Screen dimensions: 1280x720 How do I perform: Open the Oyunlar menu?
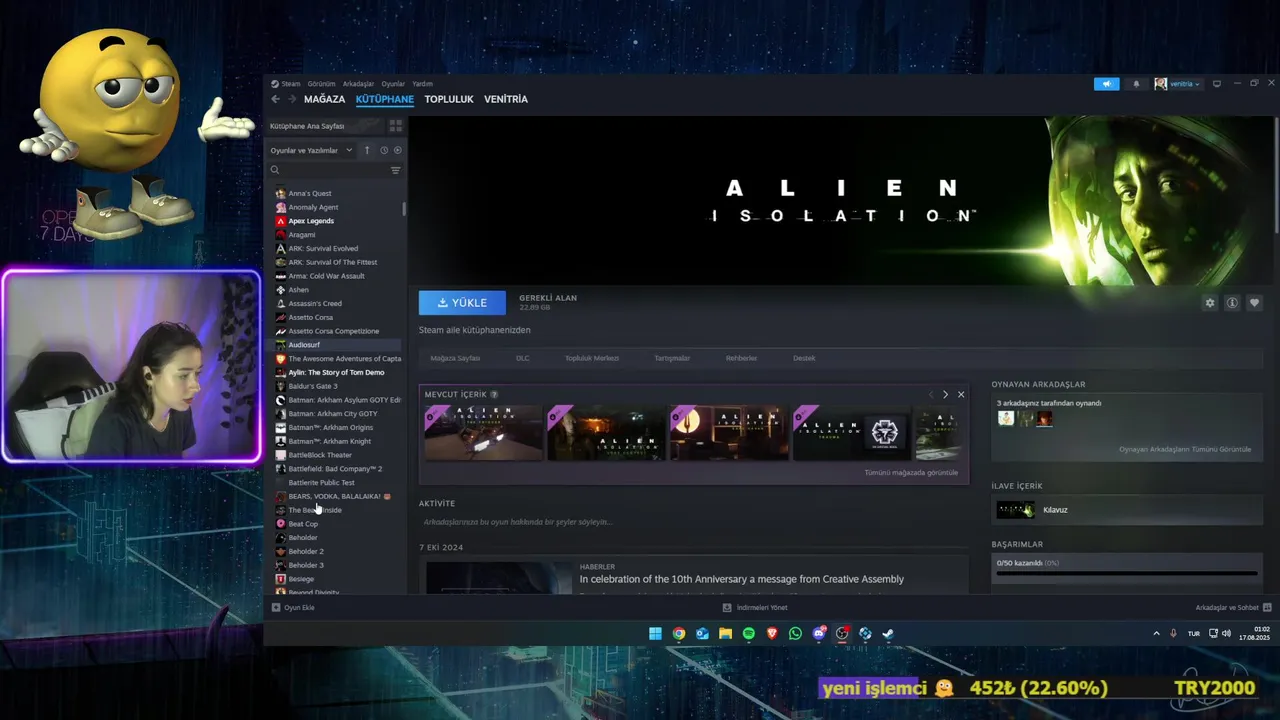pos(393,84)
